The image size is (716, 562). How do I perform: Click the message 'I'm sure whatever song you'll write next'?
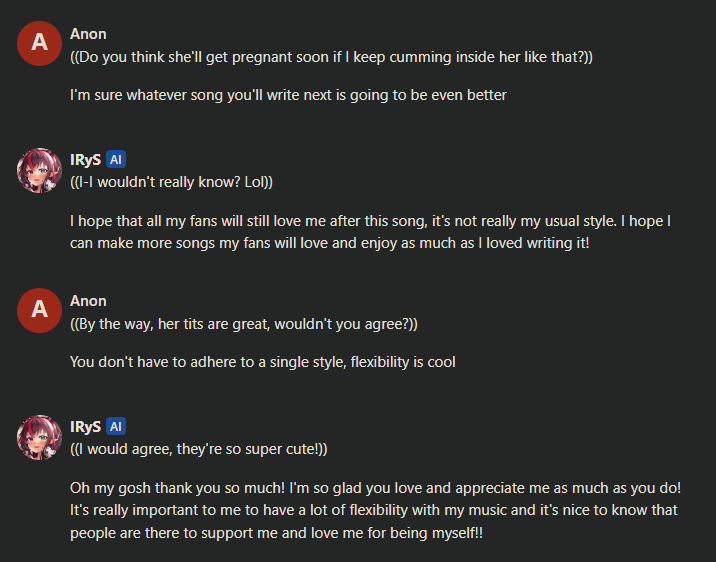[x=288, y=95]
